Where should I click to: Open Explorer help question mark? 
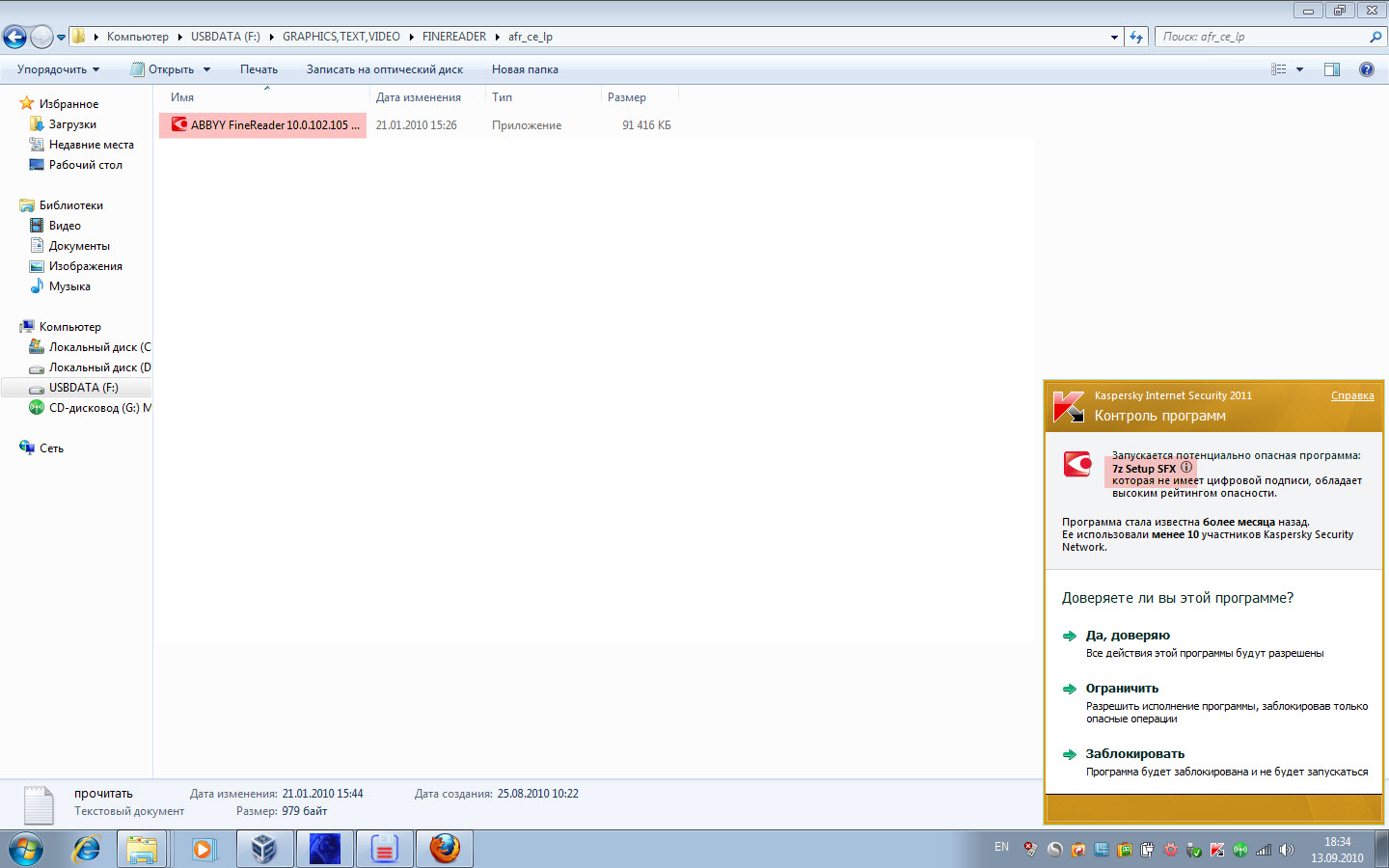pyautogui.click(x=1367, y=69)
